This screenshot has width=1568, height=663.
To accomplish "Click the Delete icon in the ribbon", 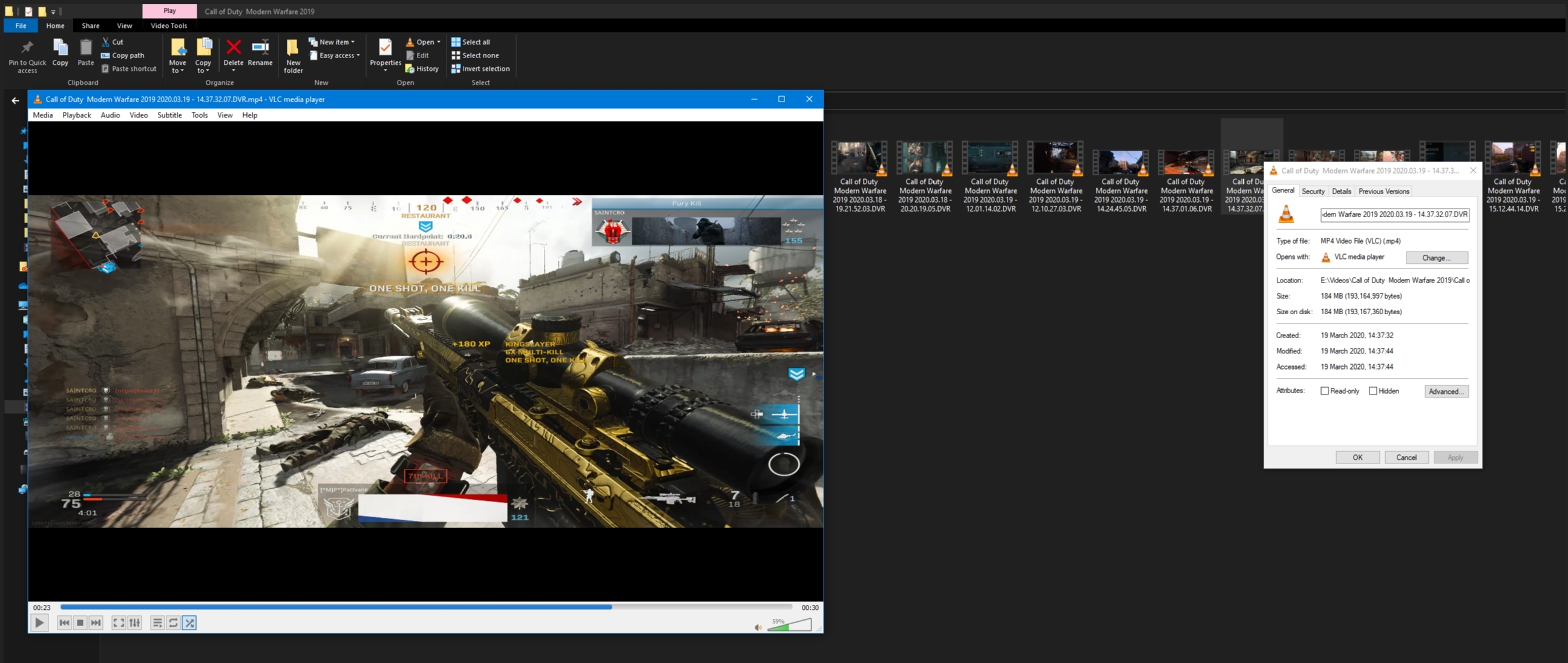I will tap(233, 52).
